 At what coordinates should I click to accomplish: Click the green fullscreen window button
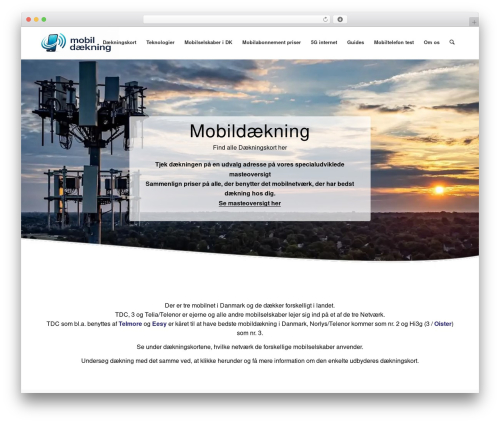pyautogui.click(x=44, y=20)
